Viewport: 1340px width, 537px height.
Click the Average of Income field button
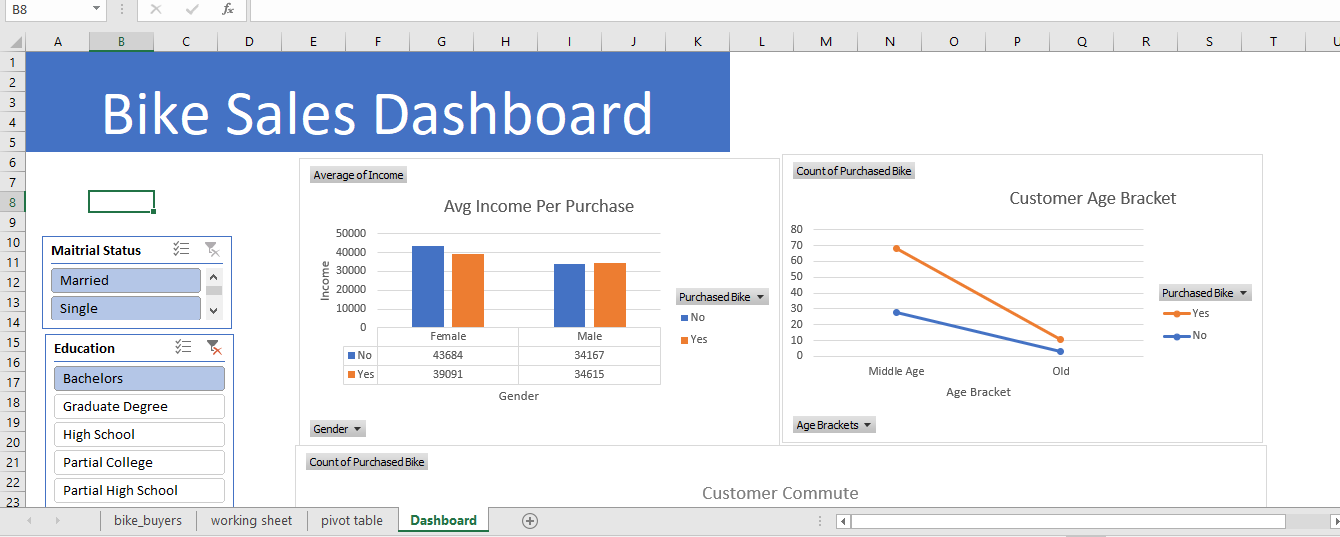358,175
